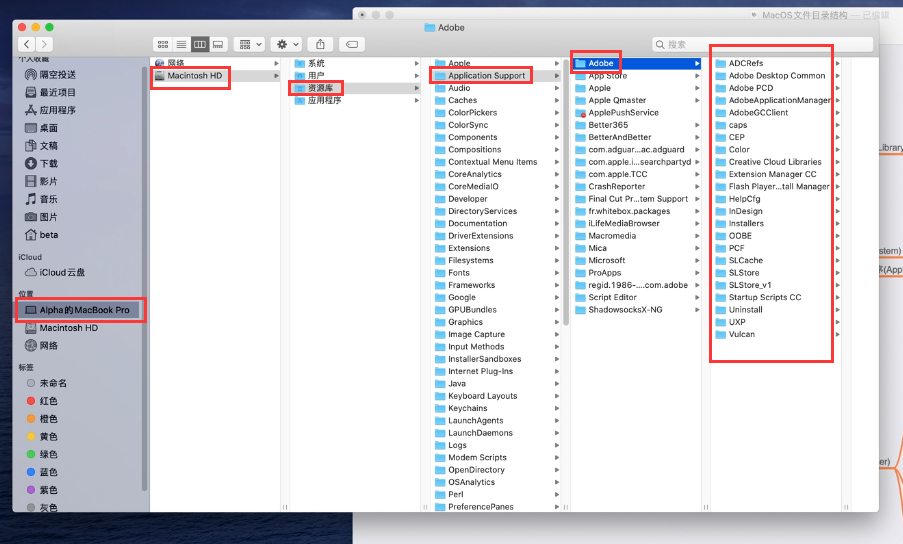Select Alpha的MacBook Pro in sidebar

click(79, 310)
